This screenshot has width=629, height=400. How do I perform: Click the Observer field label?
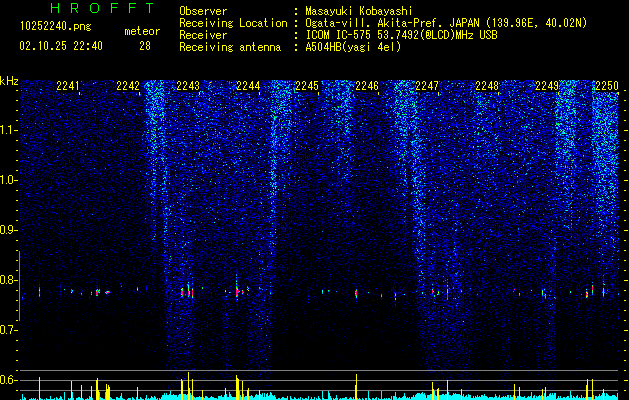tap(203, 11)
